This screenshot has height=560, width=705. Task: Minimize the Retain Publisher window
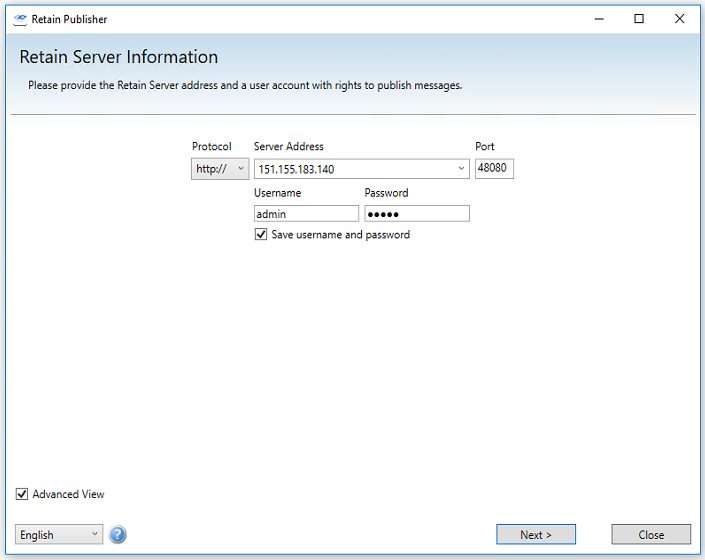point(599,19)
